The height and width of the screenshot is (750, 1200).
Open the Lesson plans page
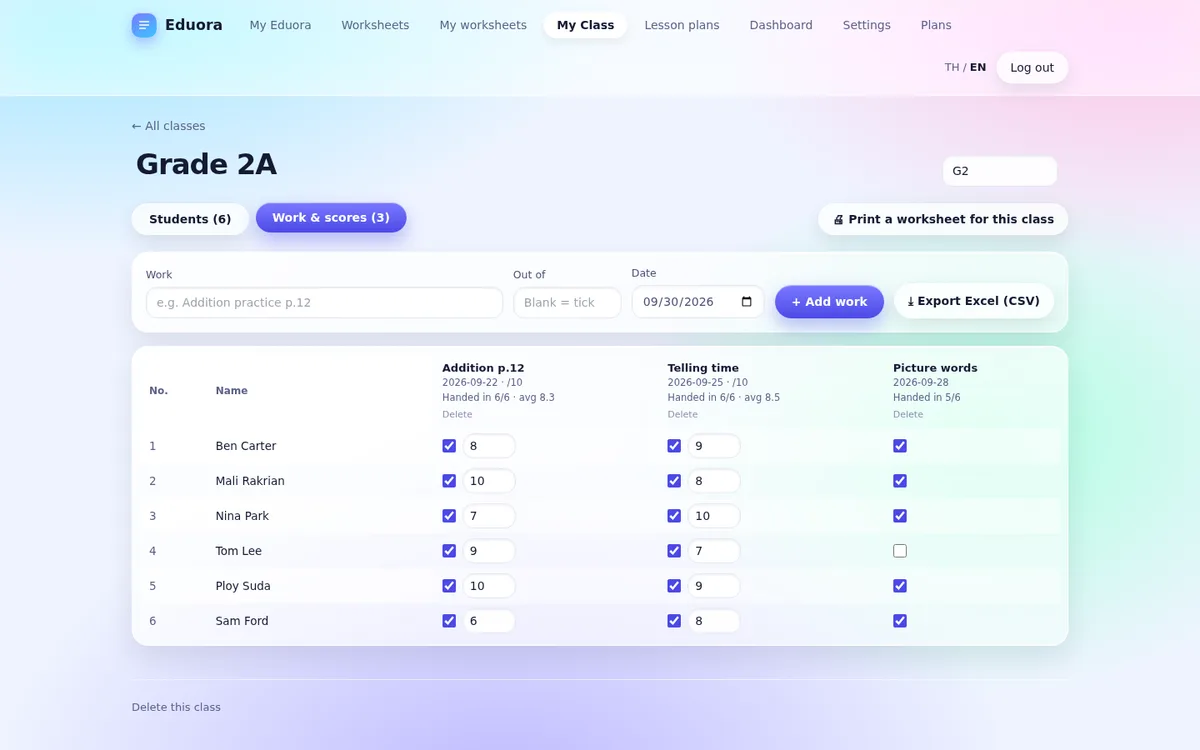(682, 25)
